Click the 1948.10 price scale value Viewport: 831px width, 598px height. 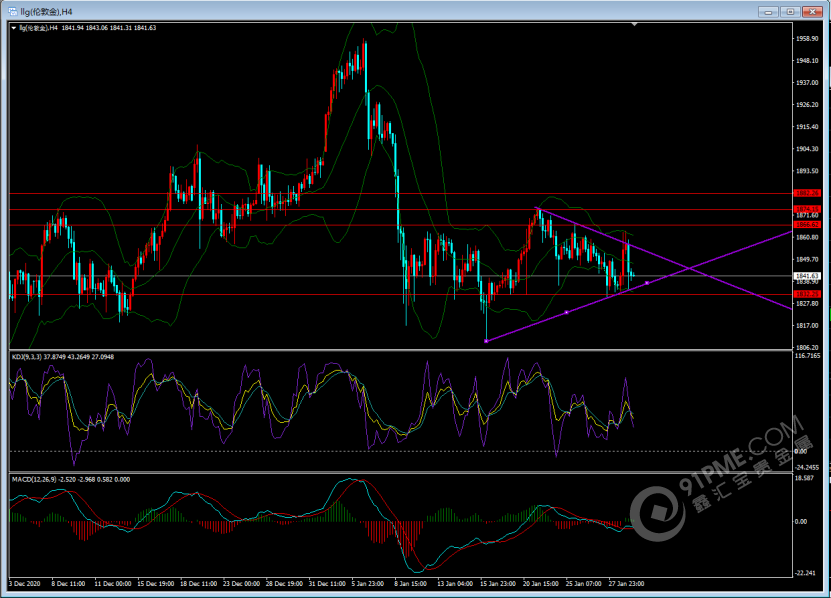[x=807, y=61]
